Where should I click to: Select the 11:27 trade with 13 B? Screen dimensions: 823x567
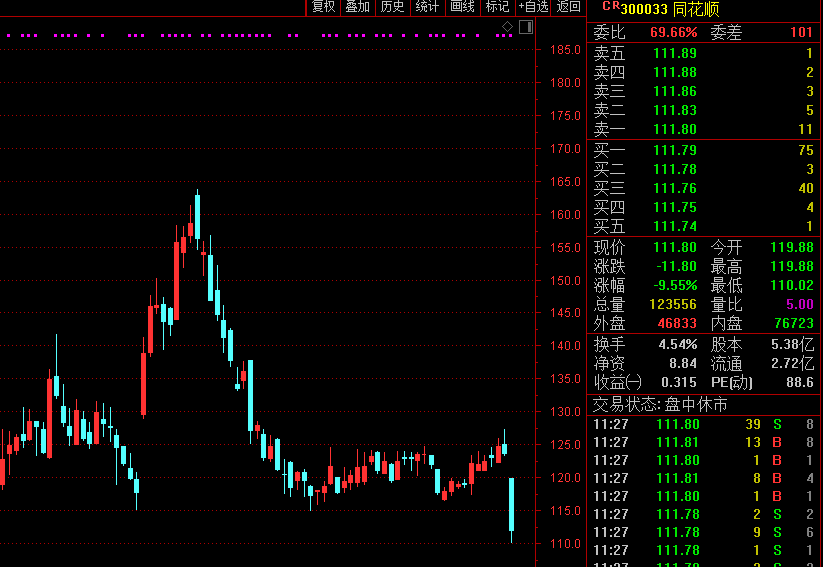[704, 443]
